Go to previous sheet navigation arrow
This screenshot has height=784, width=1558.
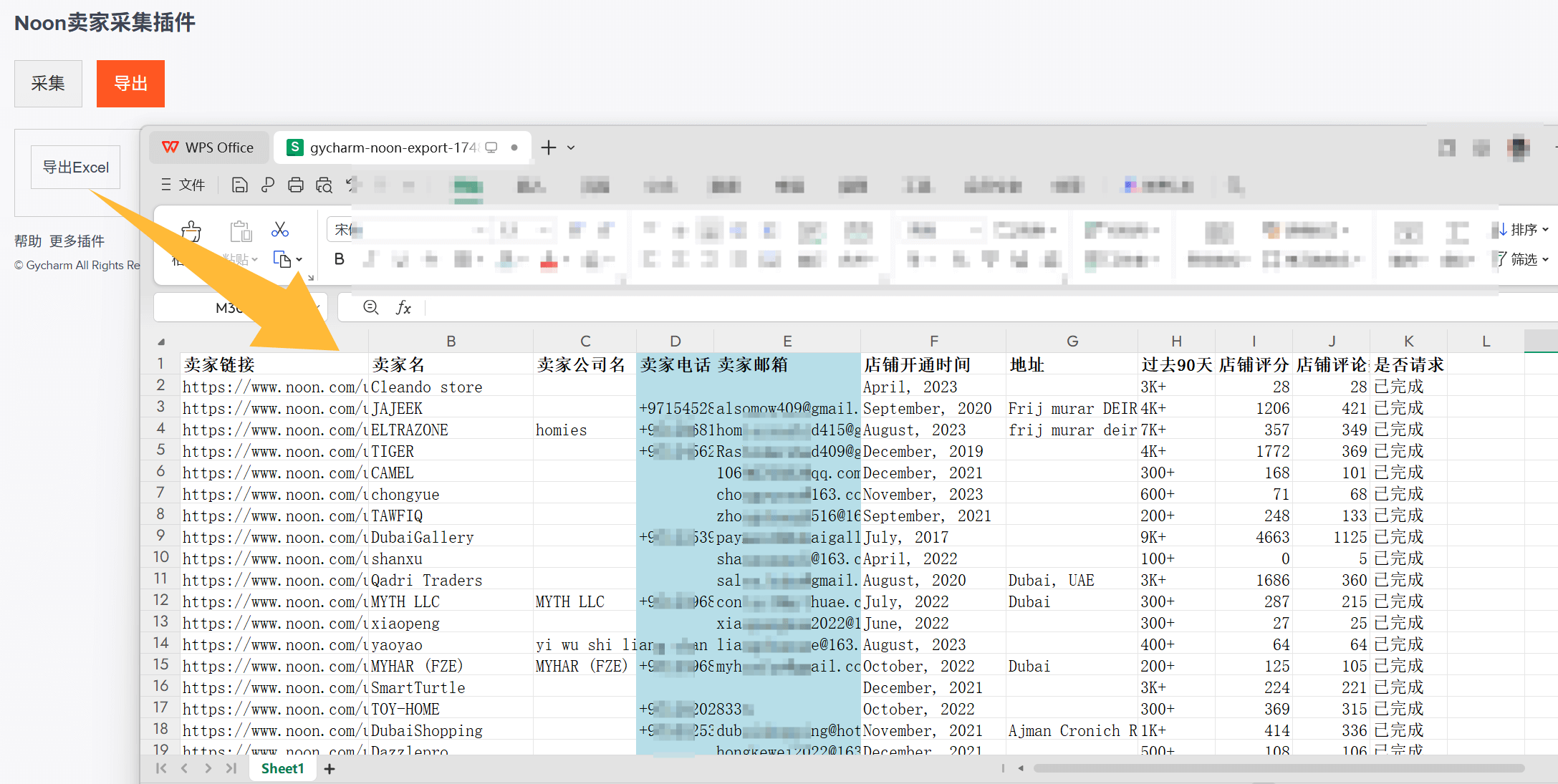click(184, 768)
